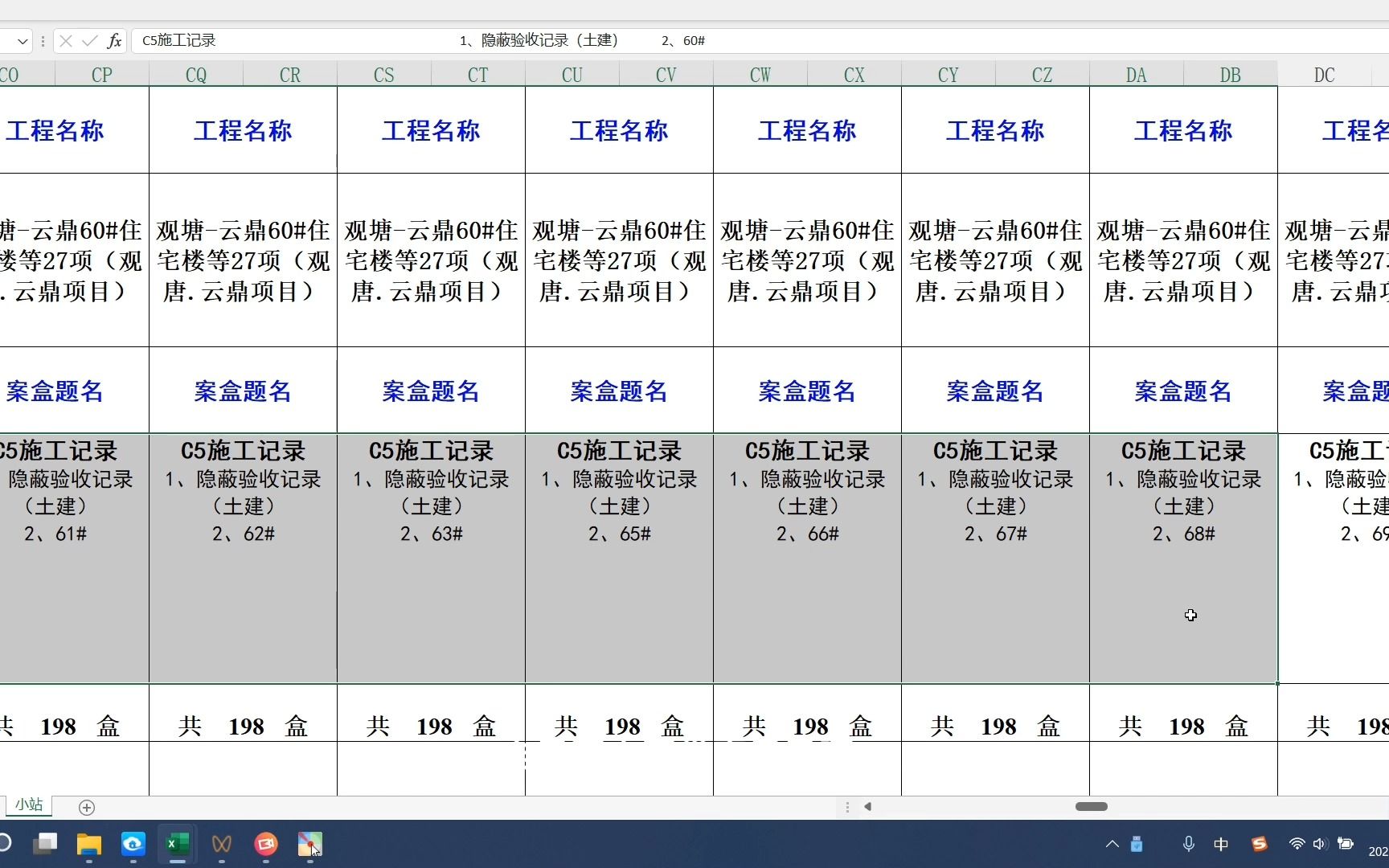Select the C5施工记录 cell containing 62#
1389x868 pixels.
click(x=243, y=559)
